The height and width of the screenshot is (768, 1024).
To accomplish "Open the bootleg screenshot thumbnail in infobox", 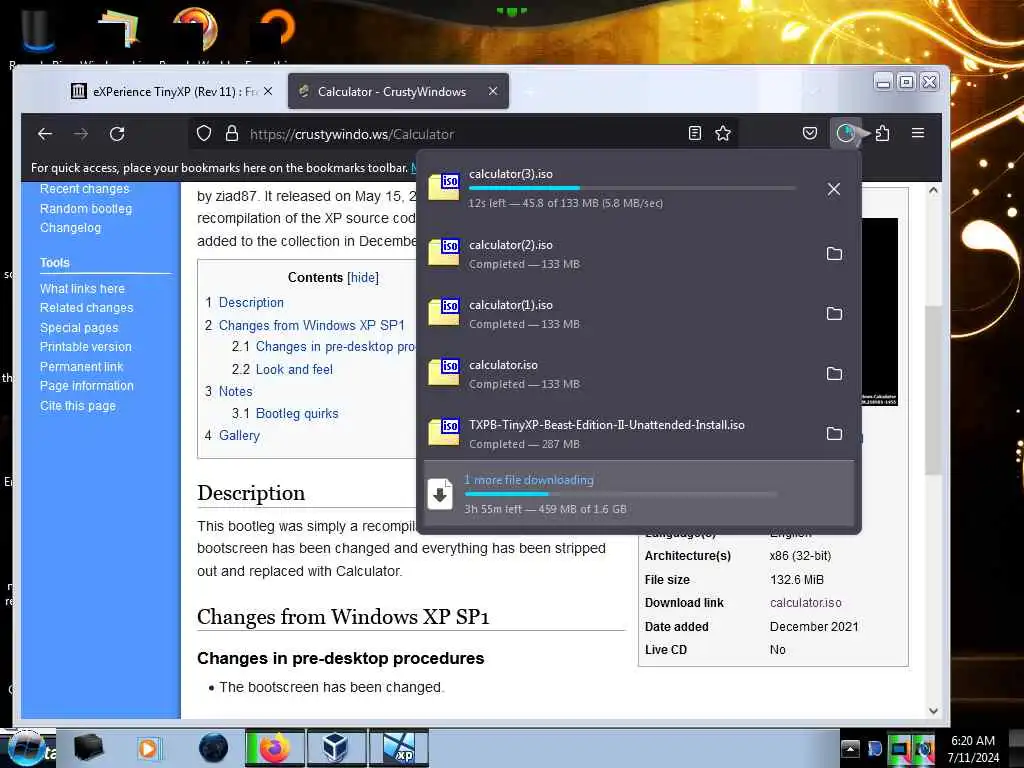I will (880, 312).
